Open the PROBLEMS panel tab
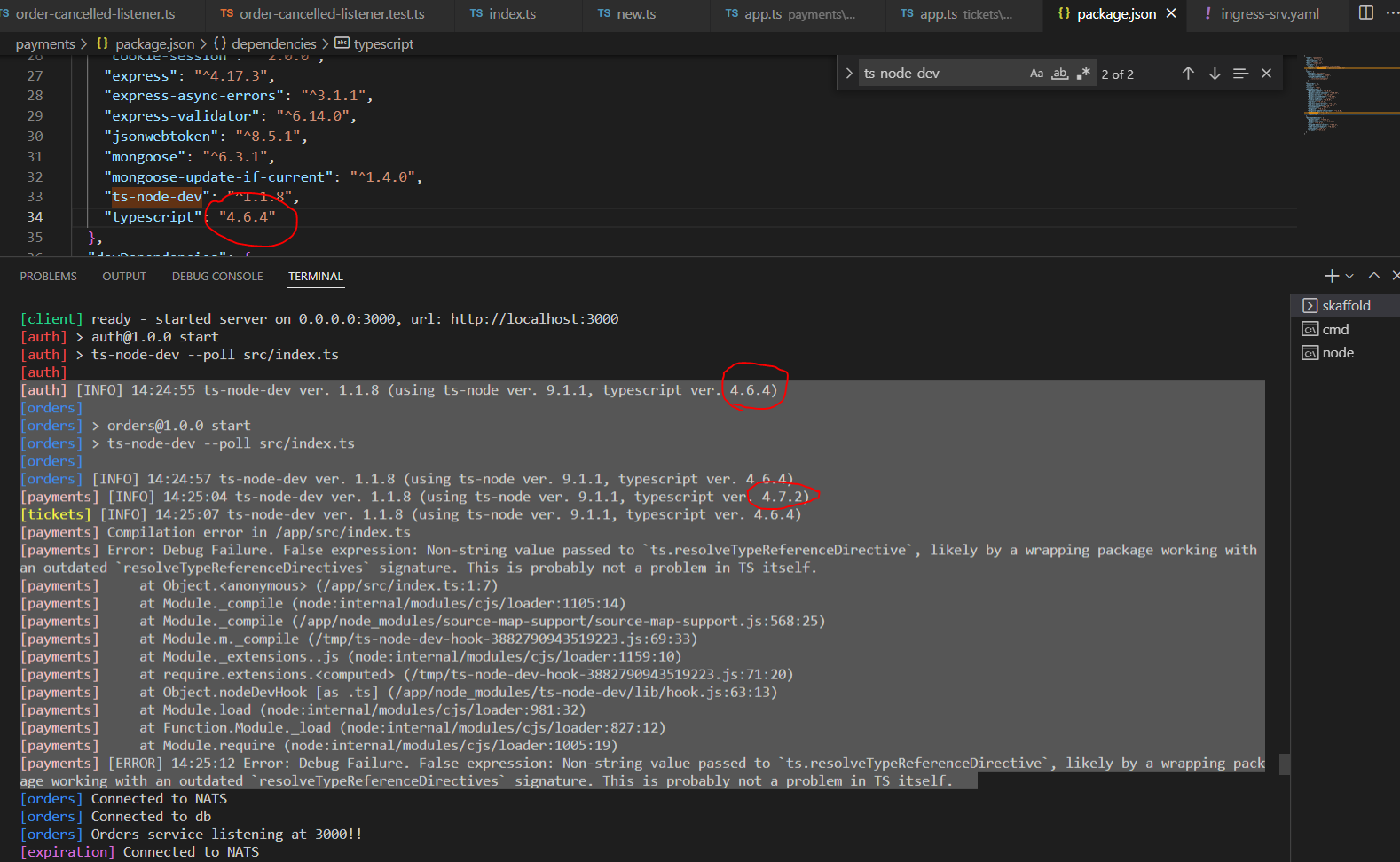 (x=49, y=277)
